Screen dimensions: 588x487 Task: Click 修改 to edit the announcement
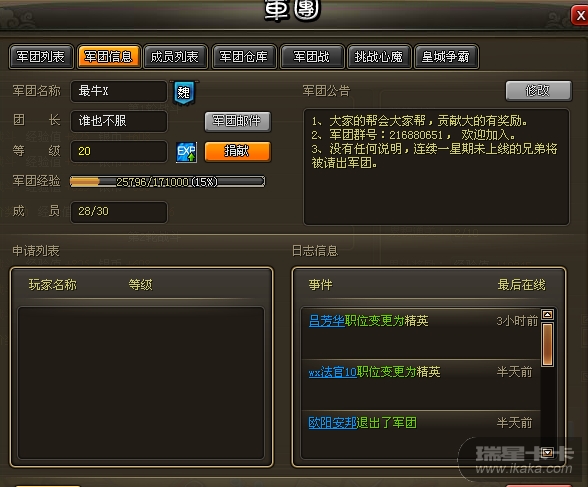coord(538,91)
